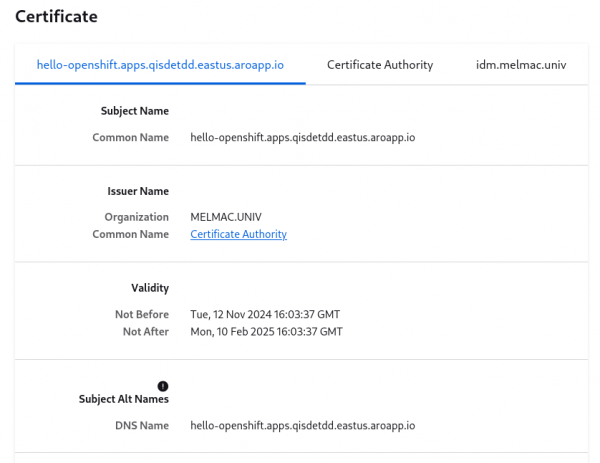This screenshot has width=600, height=463.
Task: Open the idm.melmac.univ tab
Action: 521,64
